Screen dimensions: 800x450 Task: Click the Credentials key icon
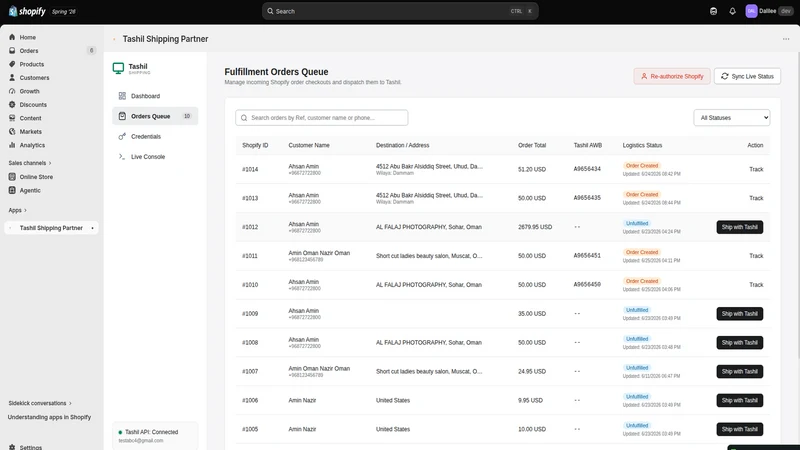(x=122, y=136)
